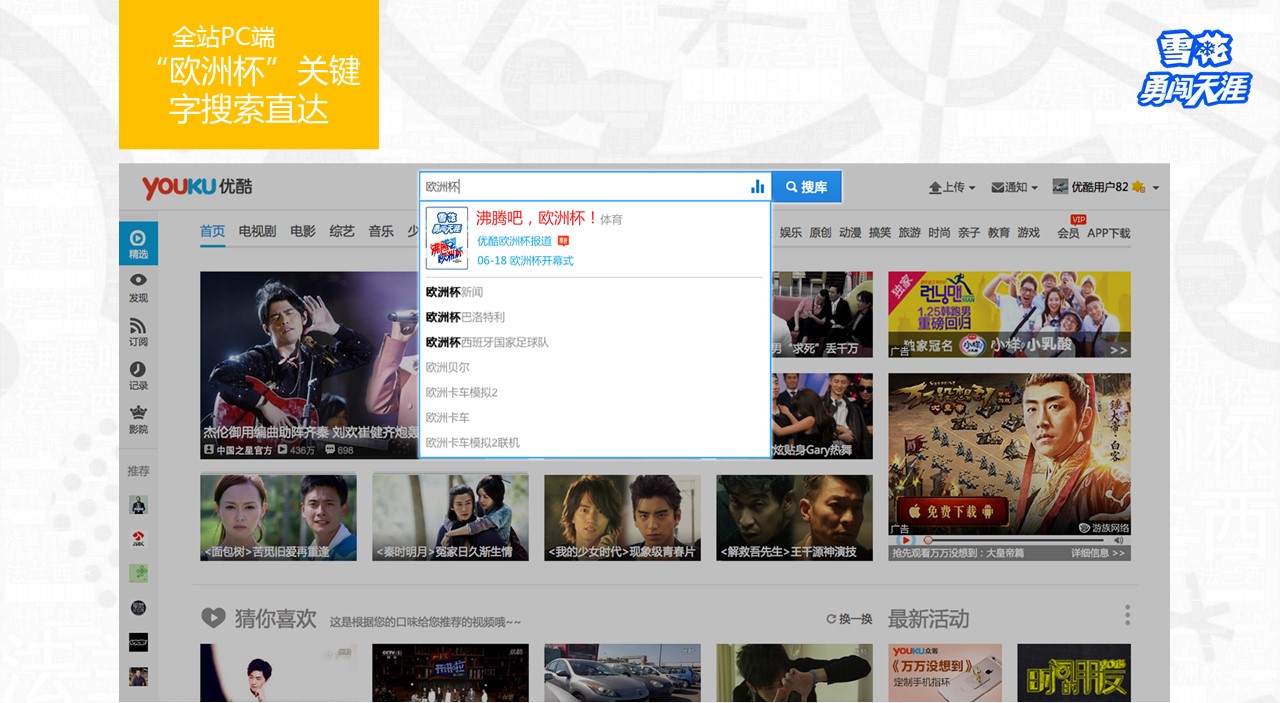Switch to the 首页 tab
Screen dimensions: 1280x703
pyautogui.click(x=212, y=232)
